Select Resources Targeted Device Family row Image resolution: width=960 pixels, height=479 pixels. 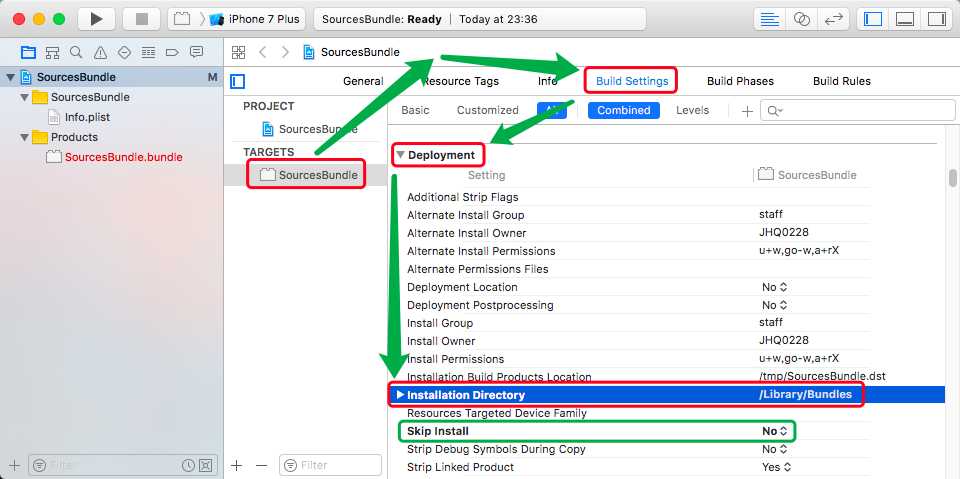(x=637, y=413)
